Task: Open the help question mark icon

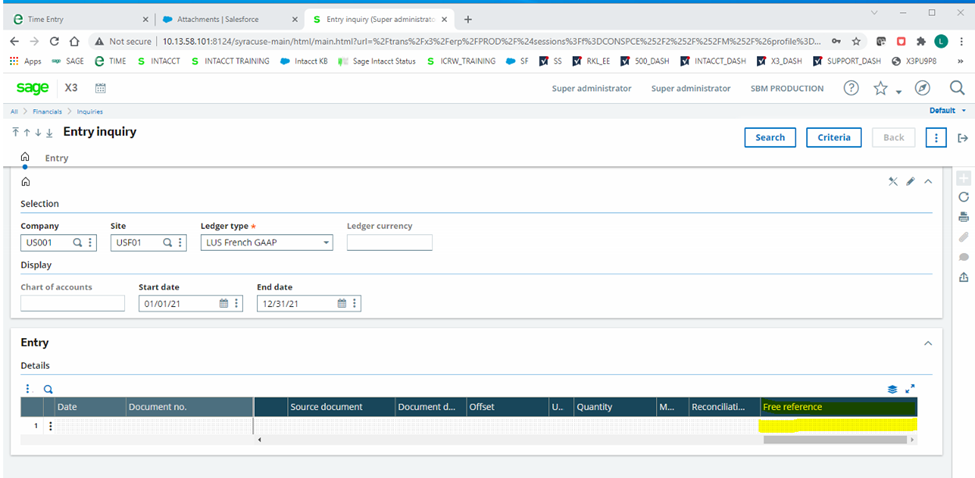Action: 850,88
